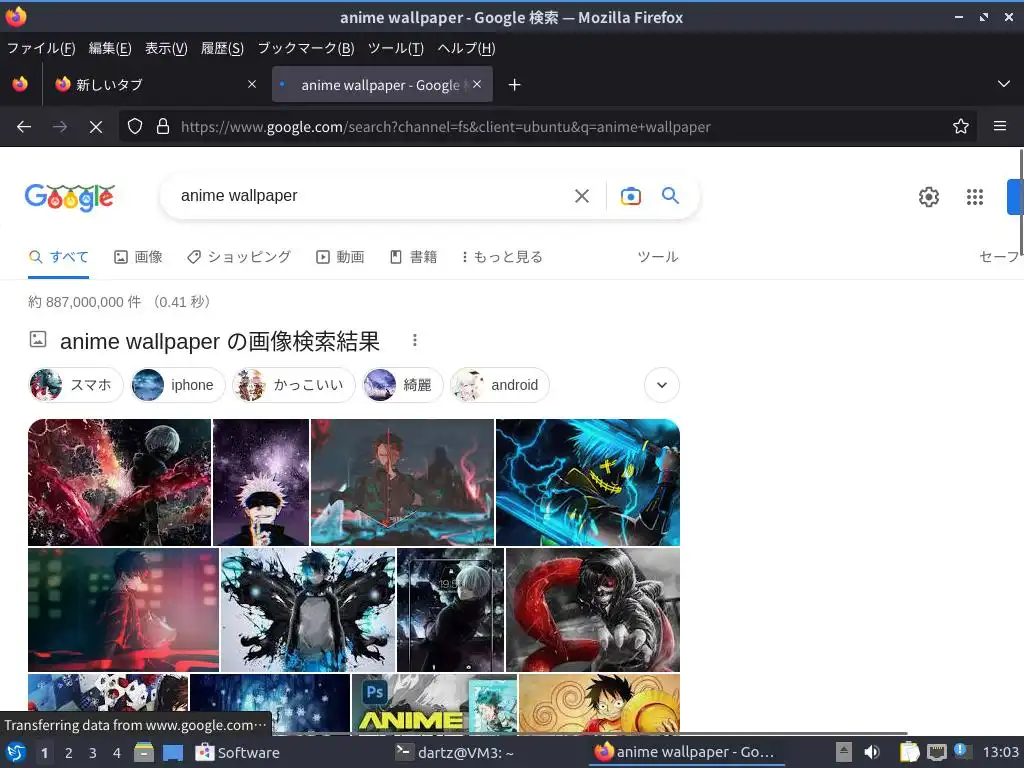Open Google settings gear
Viewport: 1024px width, 768px height.
pyautogui.click(x=929, y=197)
